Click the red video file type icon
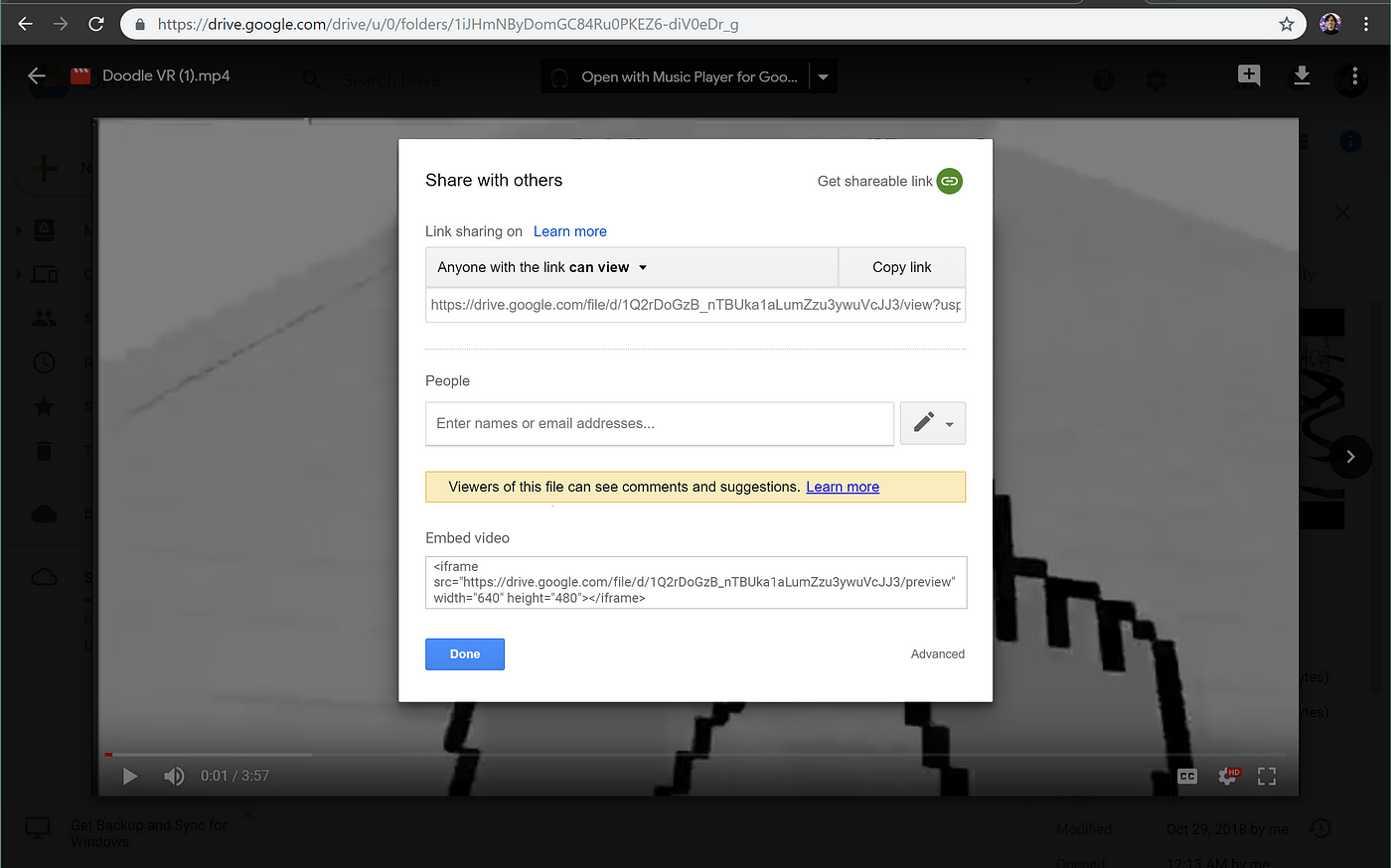Image resolution: width=1391 pixels, height=868 pixels. pyautogui.click(x=80, y=75)
